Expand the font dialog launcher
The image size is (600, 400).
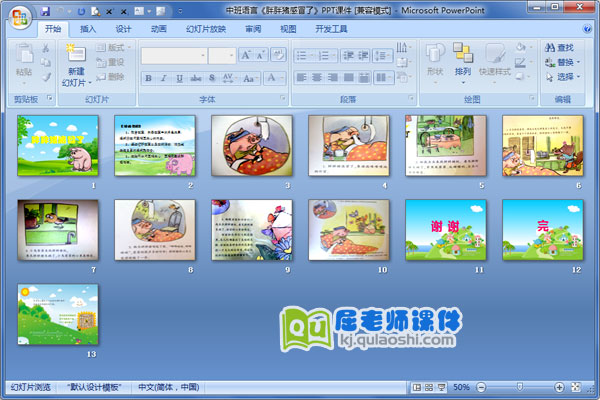point(283,98)
